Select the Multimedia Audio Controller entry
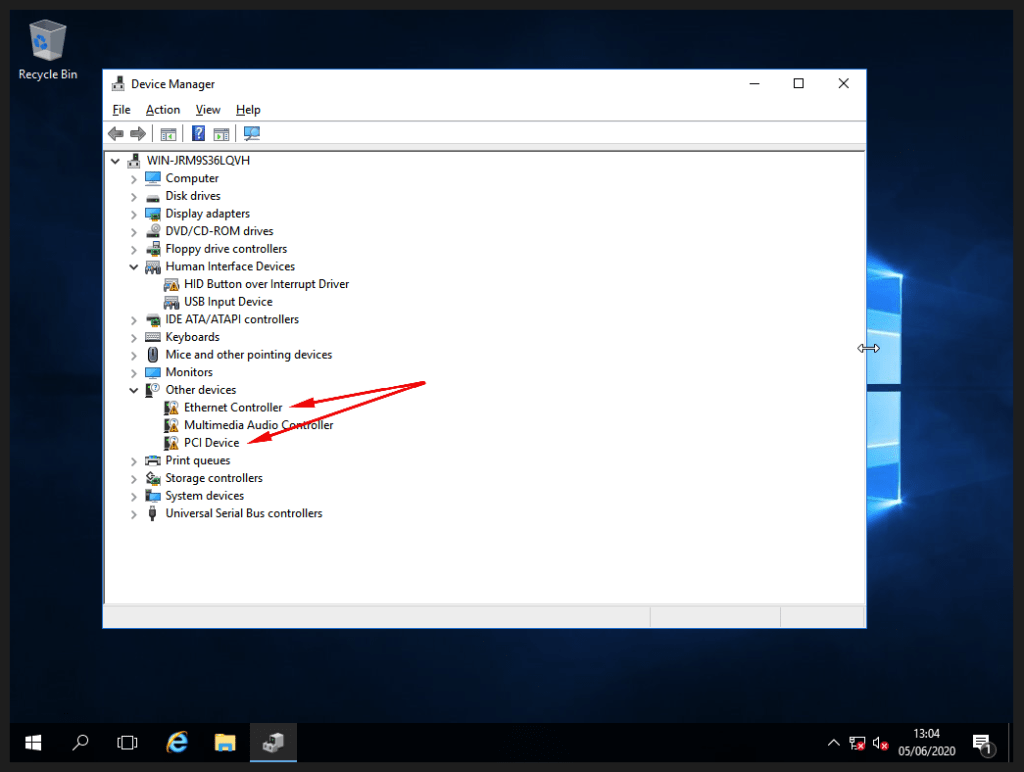1024x772 pixels. coord(258,424)
